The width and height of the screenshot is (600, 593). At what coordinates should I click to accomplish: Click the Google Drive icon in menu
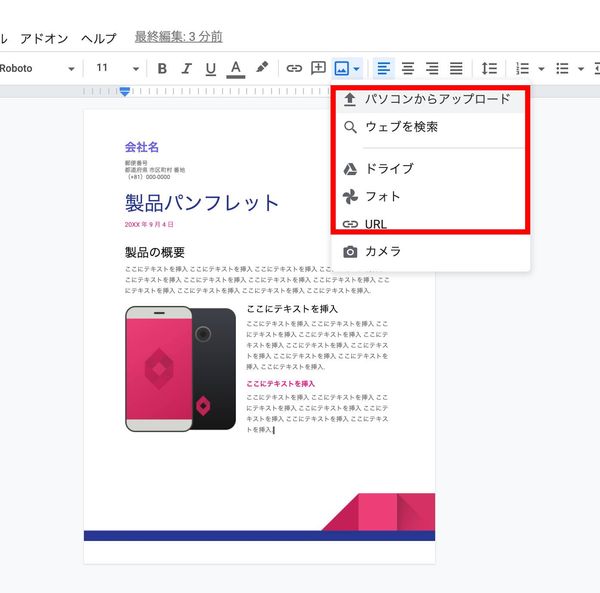click(350, 169)
